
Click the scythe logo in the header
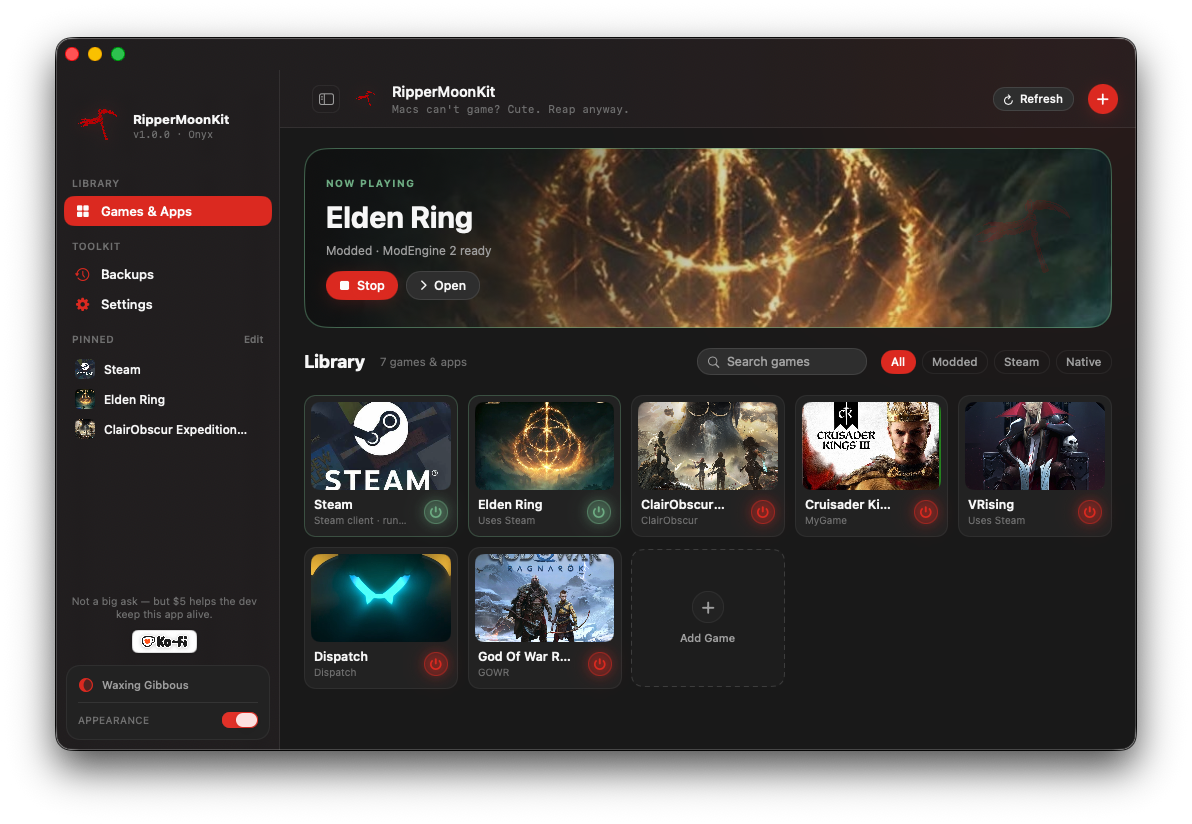367,99
